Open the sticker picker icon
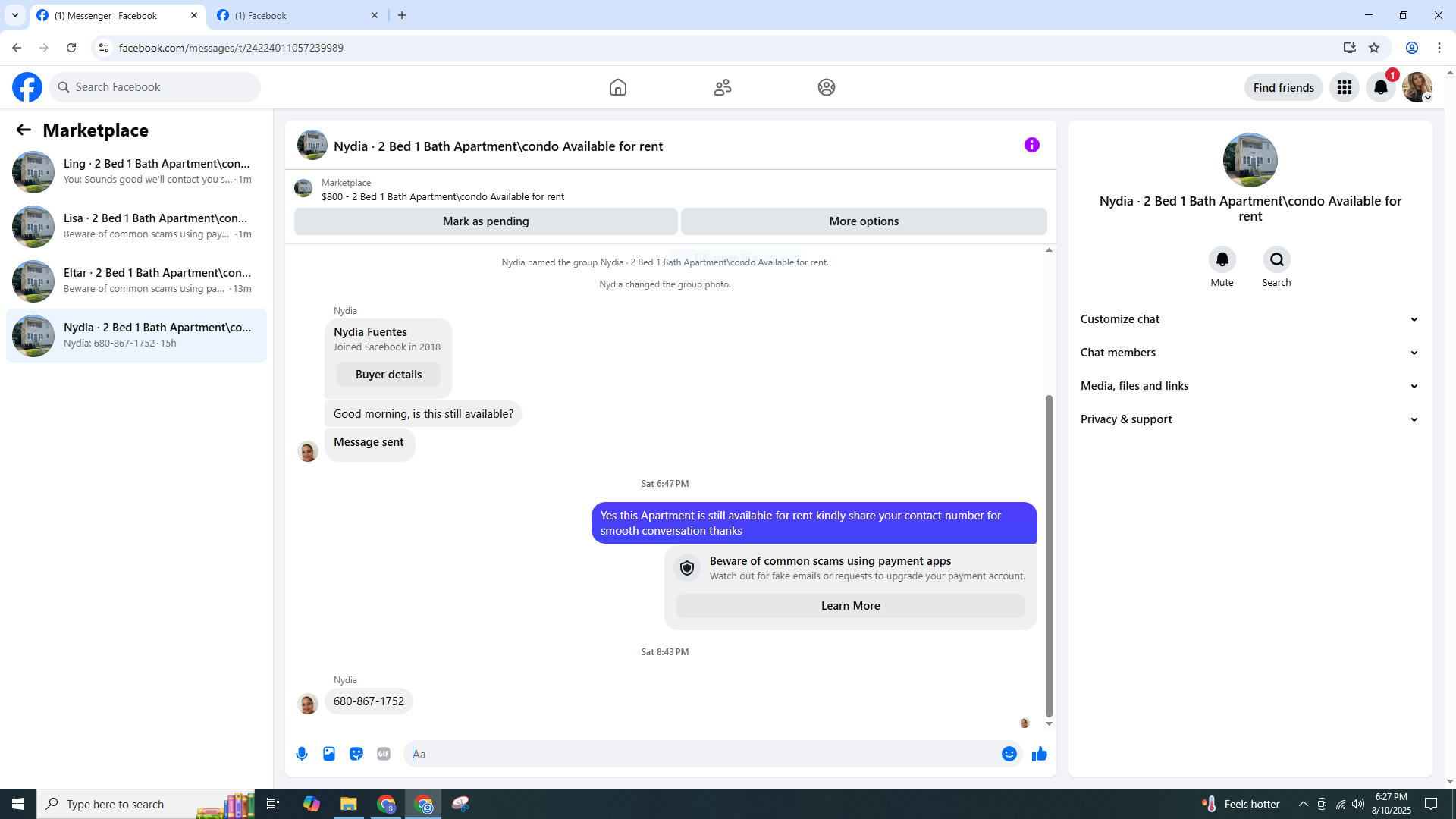 pyautogui.click(x=356, y=754)
